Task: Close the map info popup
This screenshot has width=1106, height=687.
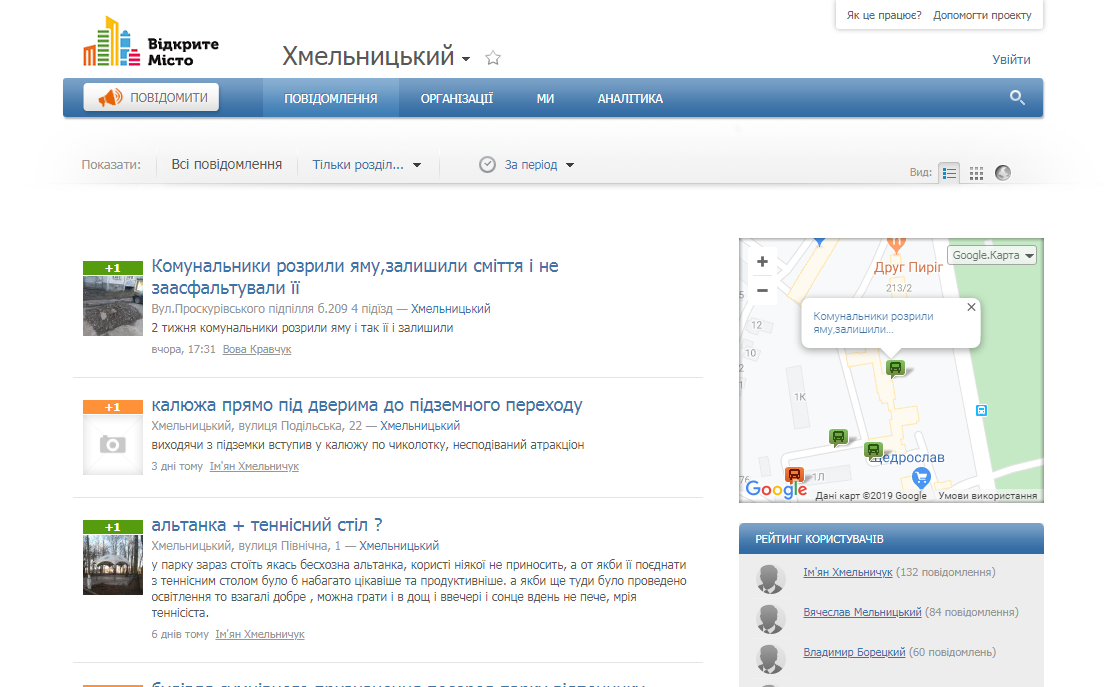Action: [x=971, y=308]
